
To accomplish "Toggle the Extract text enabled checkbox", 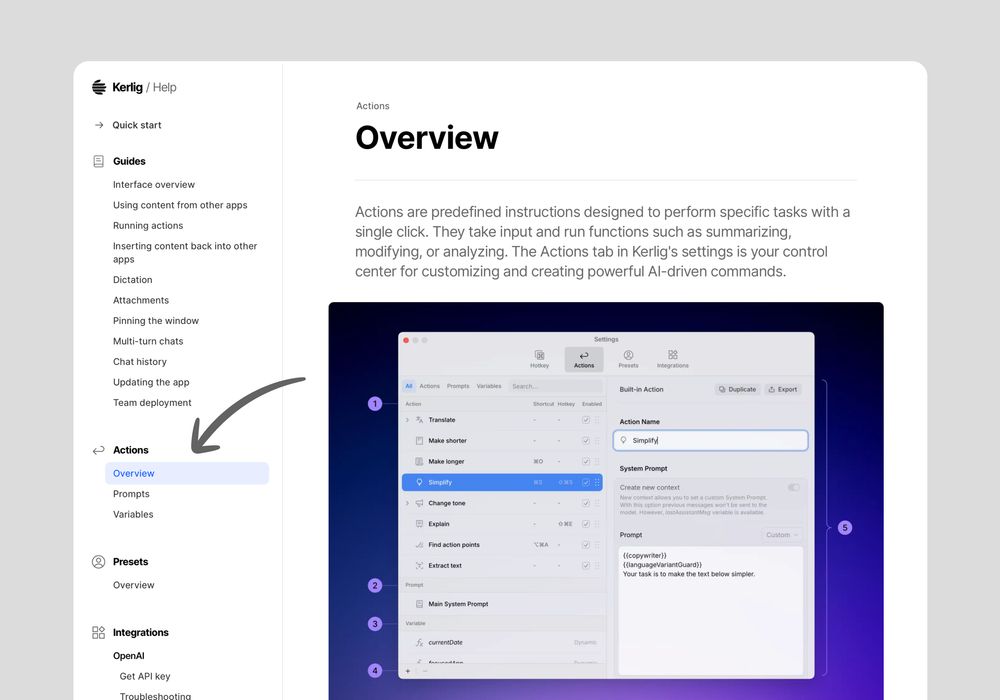I will coord(585,565).
